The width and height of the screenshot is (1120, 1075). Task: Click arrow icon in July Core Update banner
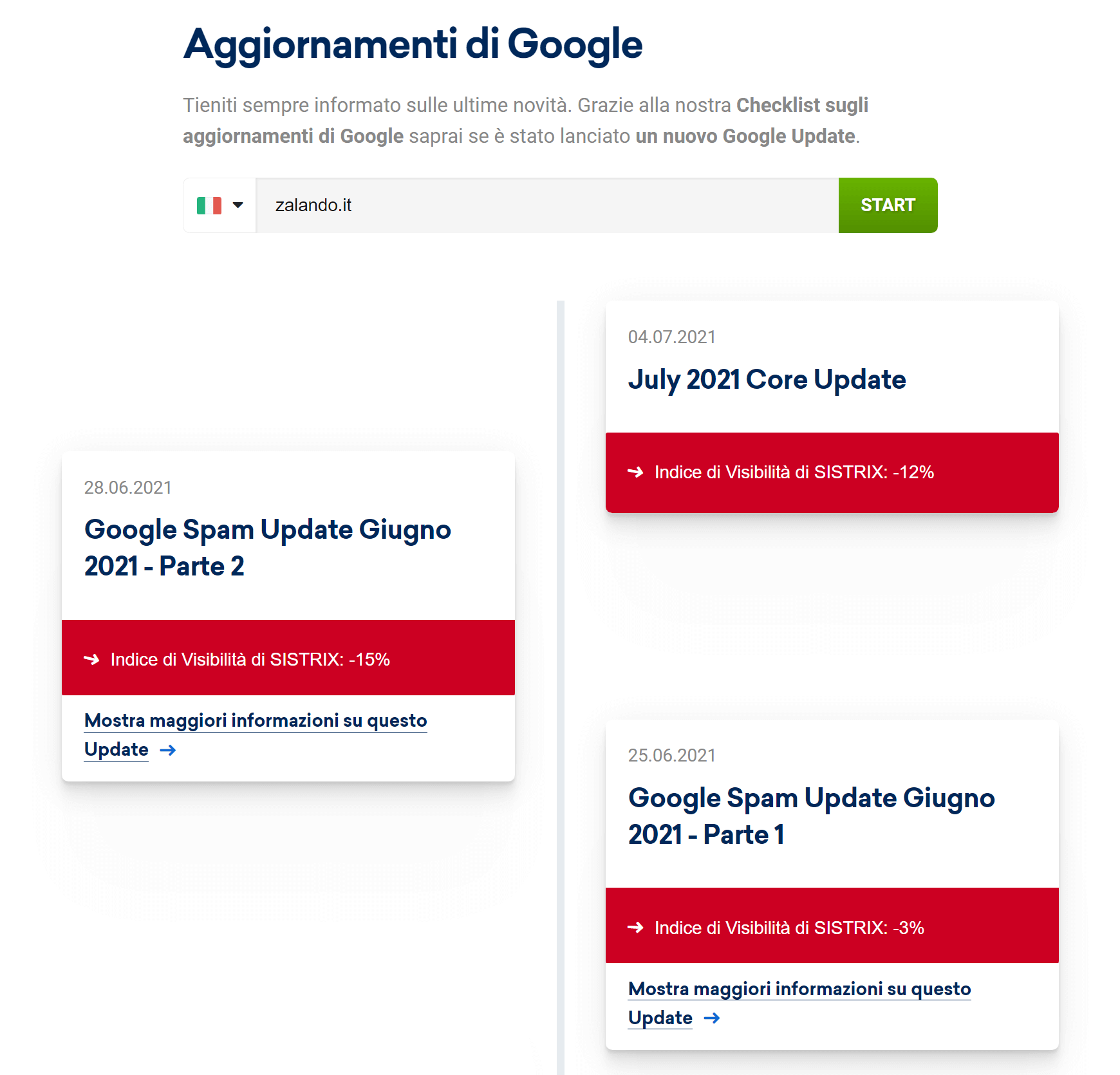635,472
